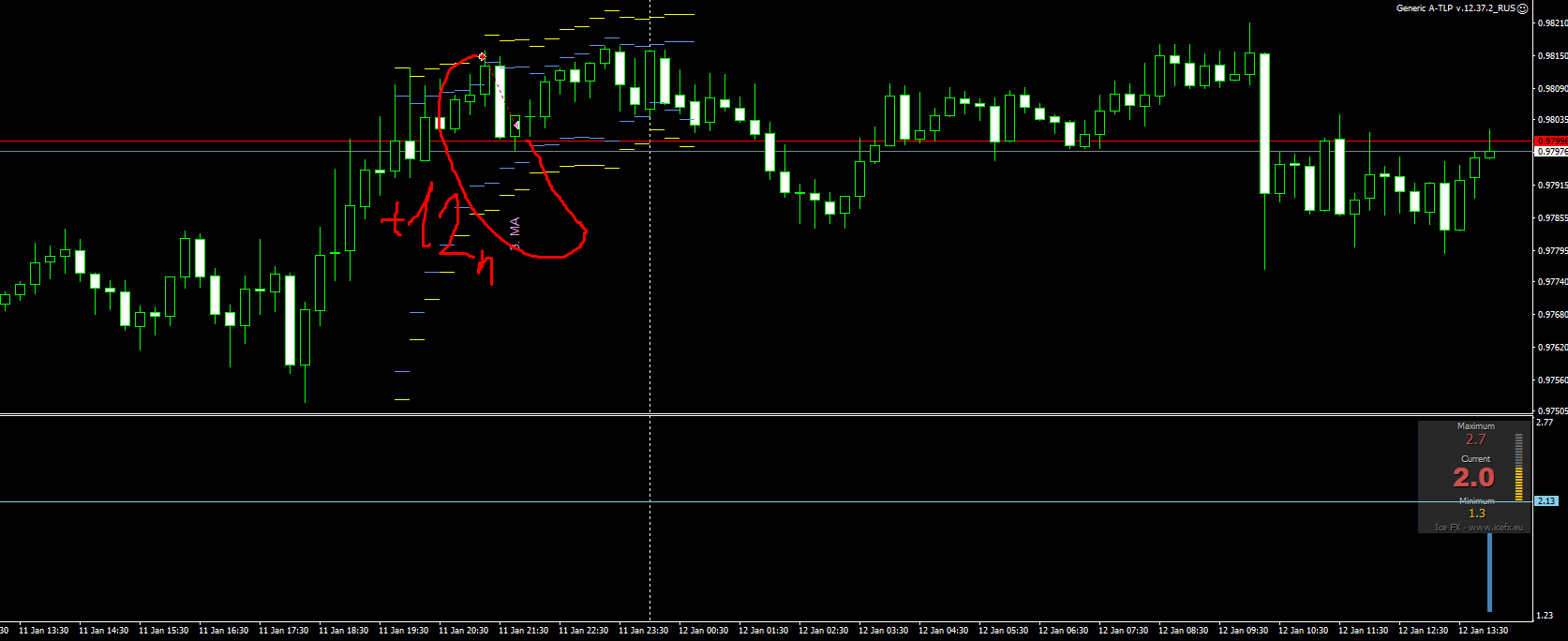Click the 2.77 indicator scale value

1546,423
